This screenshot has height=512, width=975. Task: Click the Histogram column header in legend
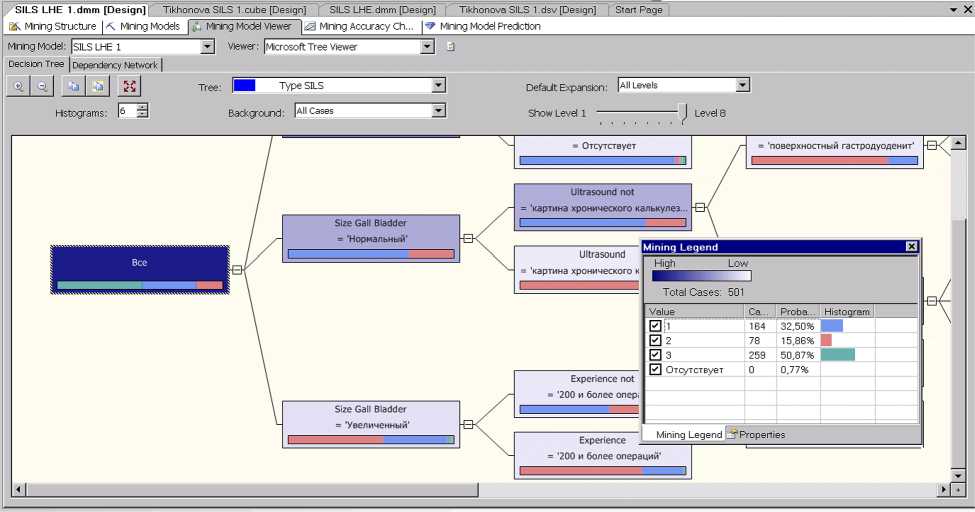pyautogui.click(x=847, y=311)
